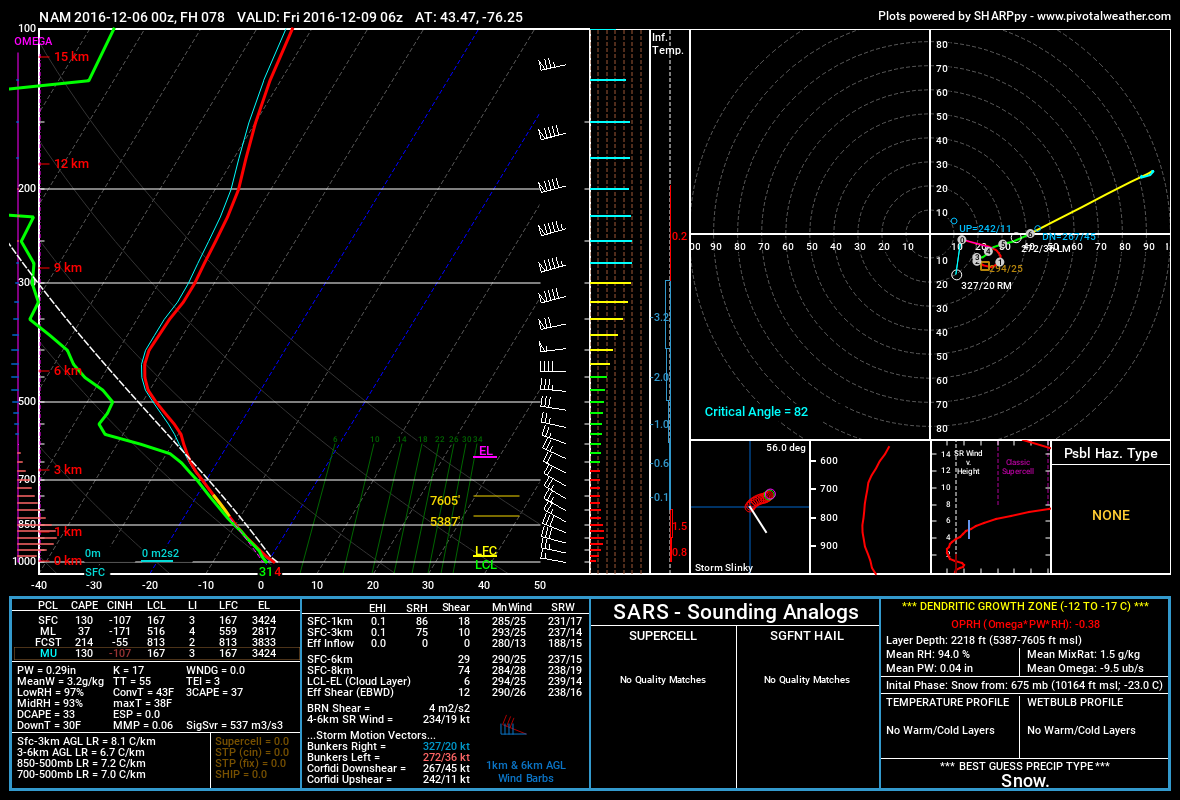The height and width of the screenshot is (800, 1180).
Task: Click the SHIP = 0.0 value
Action: click(241, 774)
